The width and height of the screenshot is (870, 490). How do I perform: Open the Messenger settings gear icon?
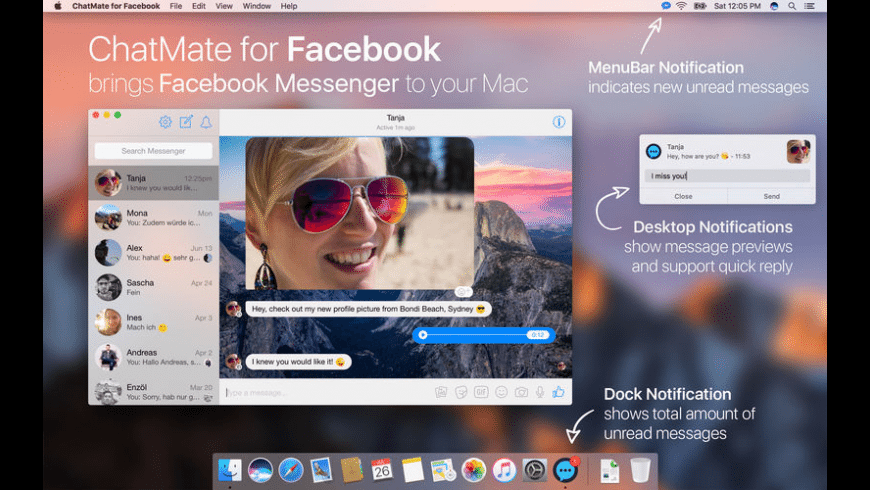pos(165,122)
